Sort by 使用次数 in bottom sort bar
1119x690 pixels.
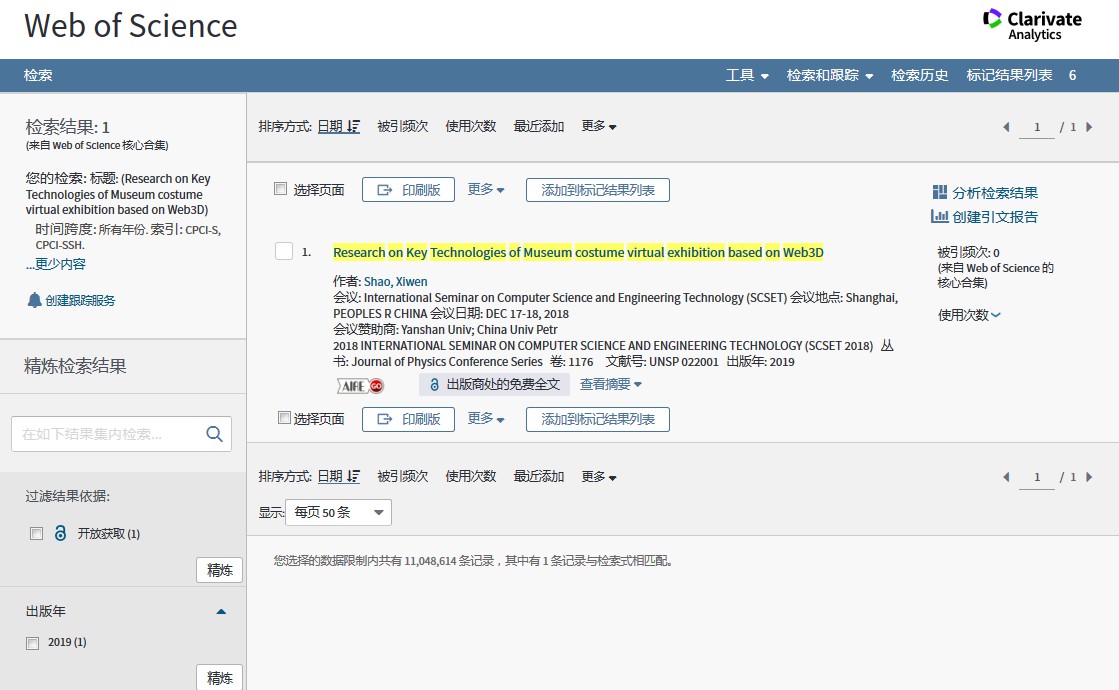click(x=470, y=476)
